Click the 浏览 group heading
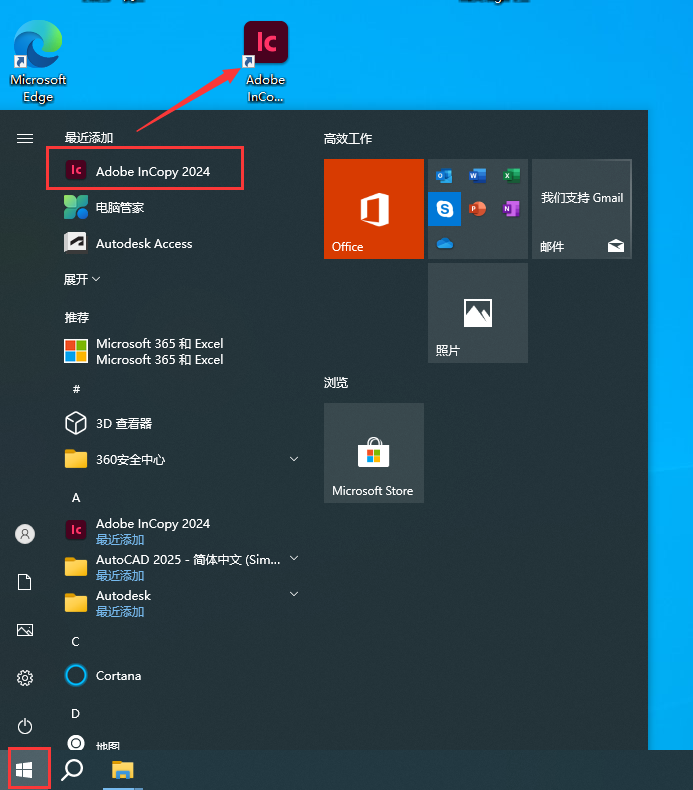The height and width of the screenshot is (790, 693). point(336,382)
